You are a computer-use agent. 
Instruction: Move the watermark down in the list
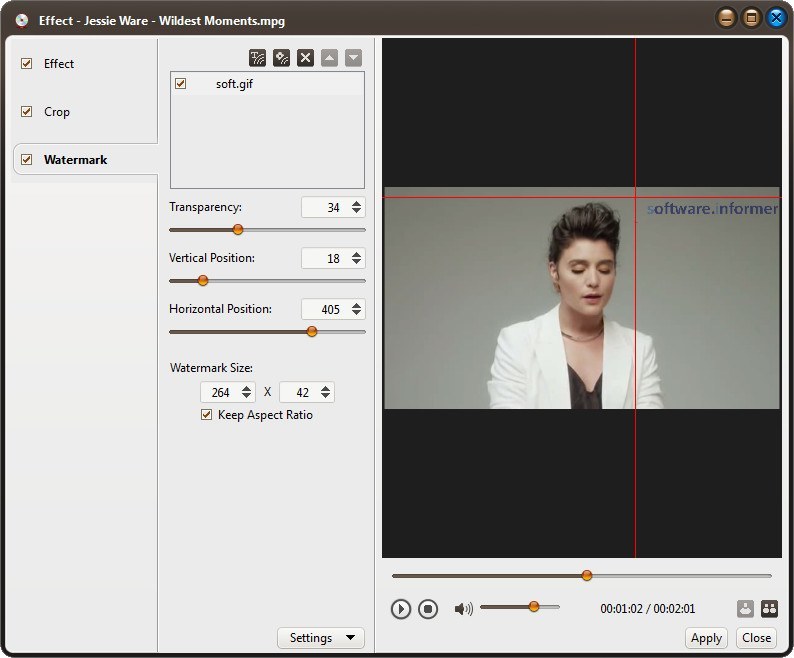[353, 58]
